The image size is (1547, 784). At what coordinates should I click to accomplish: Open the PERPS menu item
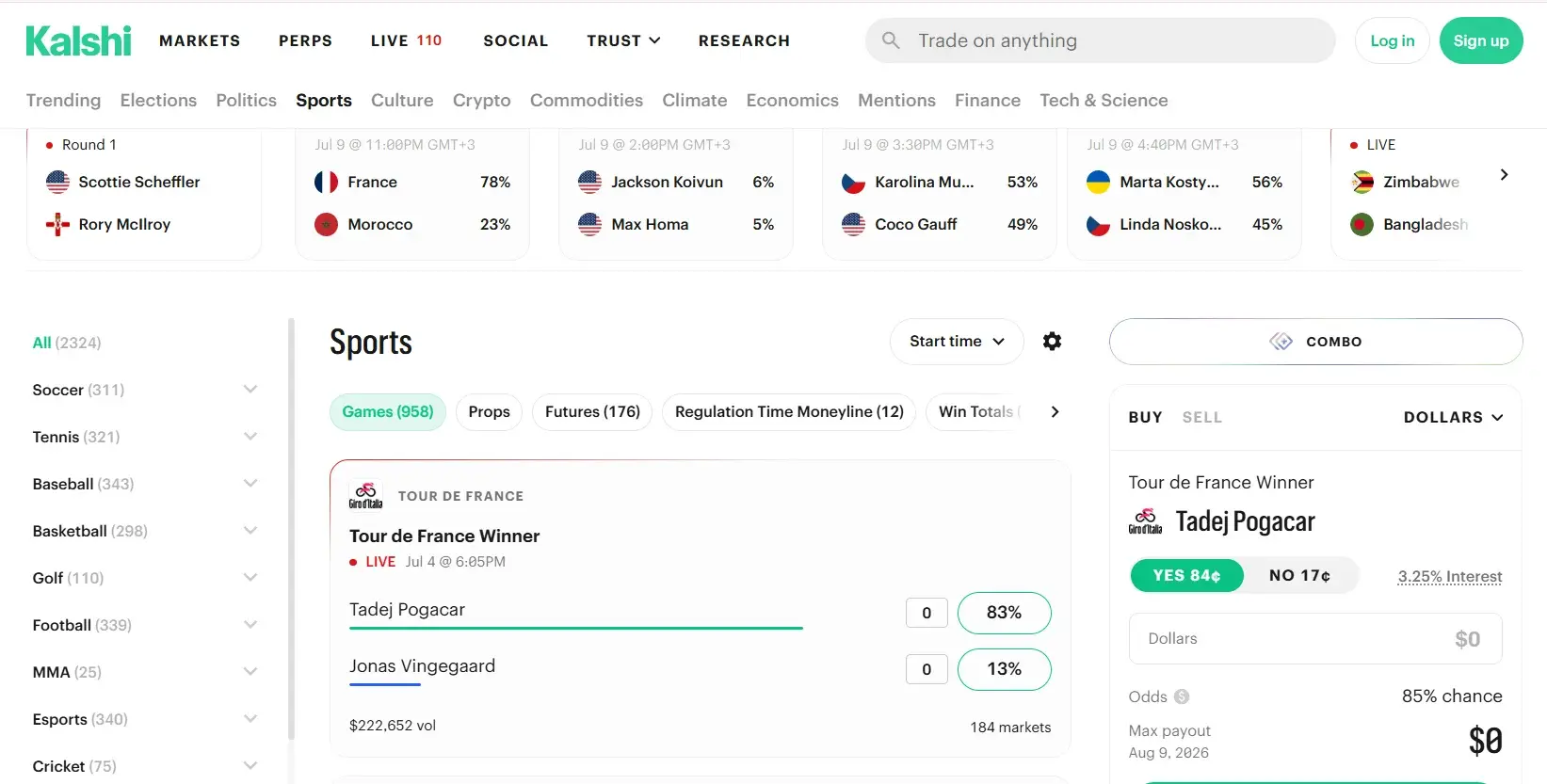click(x=305, y=40)
